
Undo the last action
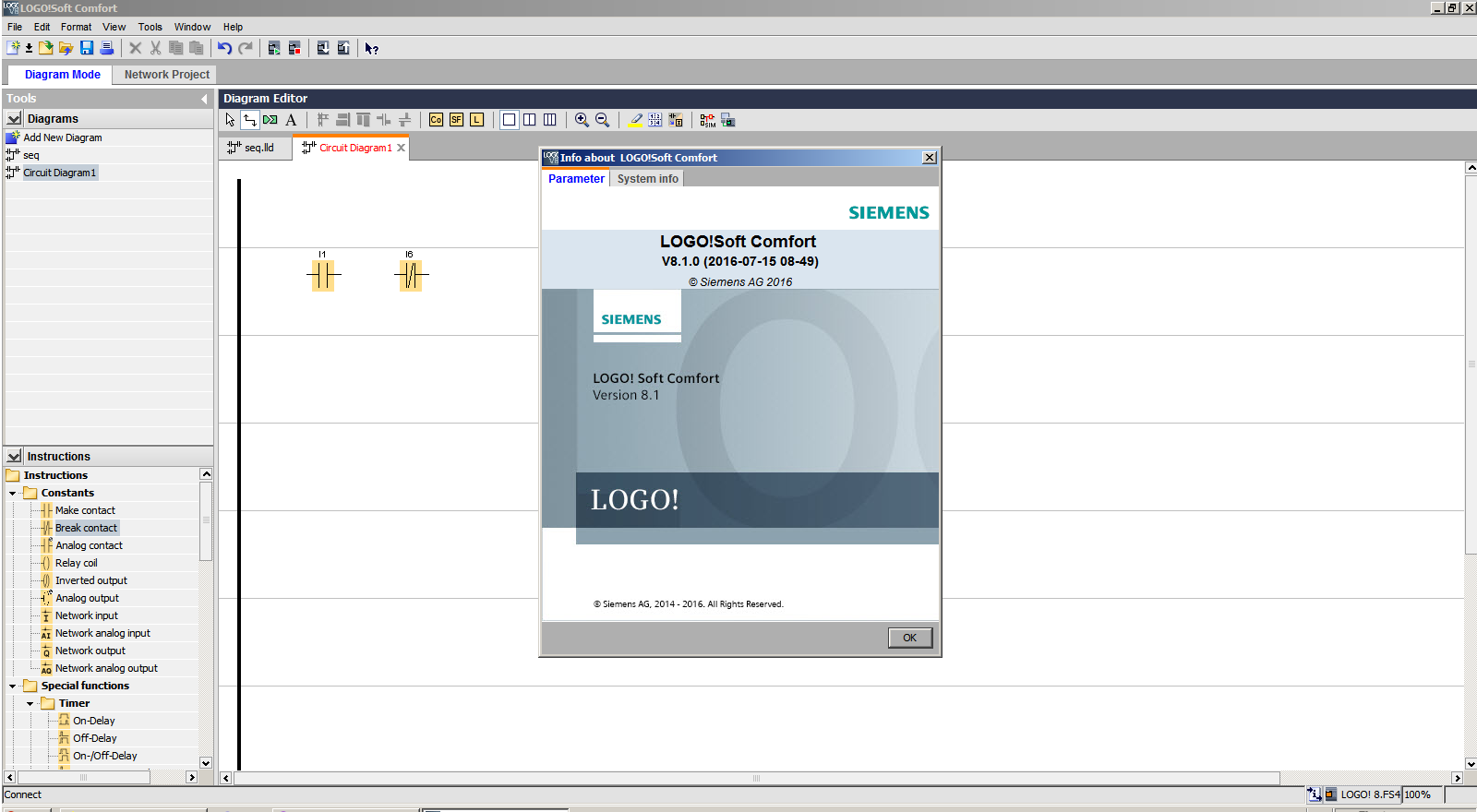coord(224,48)
